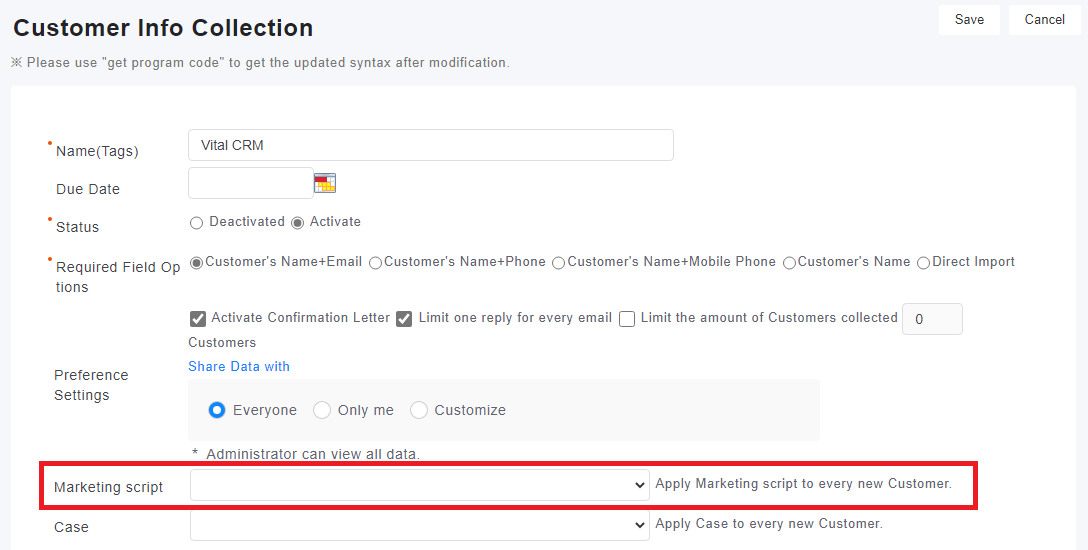Expand the Case dropdown
Screen dimensions: 1088x550
(419, 524)
